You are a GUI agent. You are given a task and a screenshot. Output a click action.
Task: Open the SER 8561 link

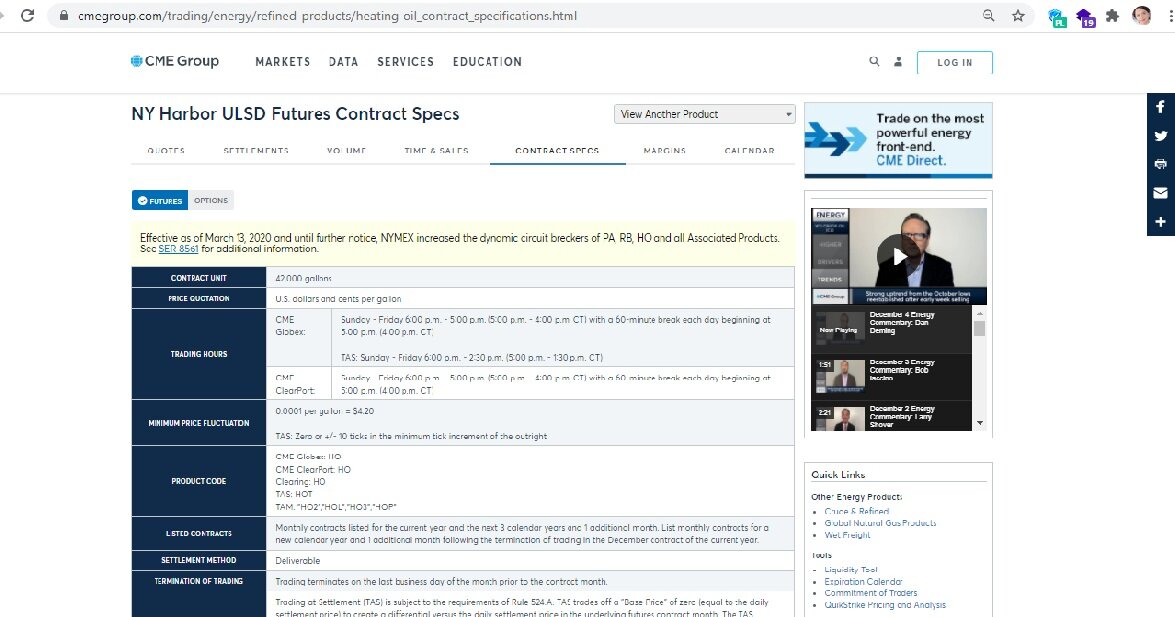pyautogui.click(x=178, y=249)
